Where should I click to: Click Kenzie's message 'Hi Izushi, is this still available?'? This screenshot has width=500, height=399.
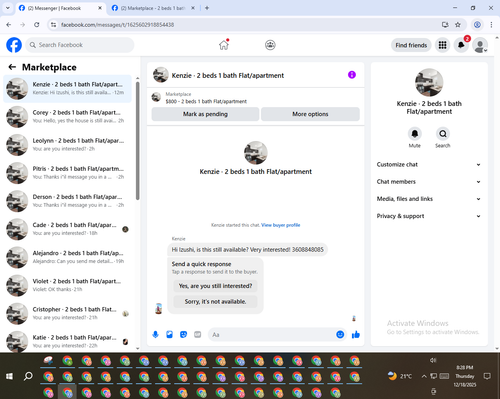pyautogui.click(x=247, y=250)
